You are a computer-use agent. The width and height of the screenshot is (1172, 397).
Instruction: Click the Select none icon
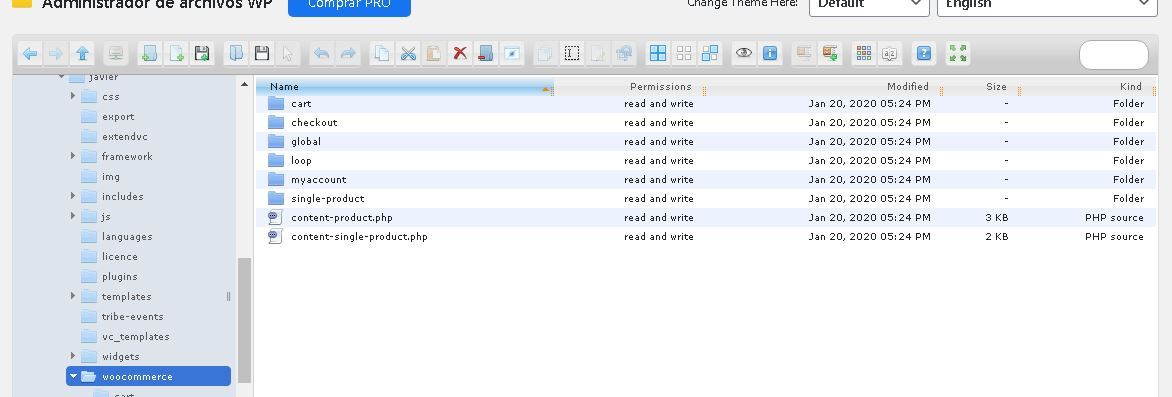(x=684, y=54)
